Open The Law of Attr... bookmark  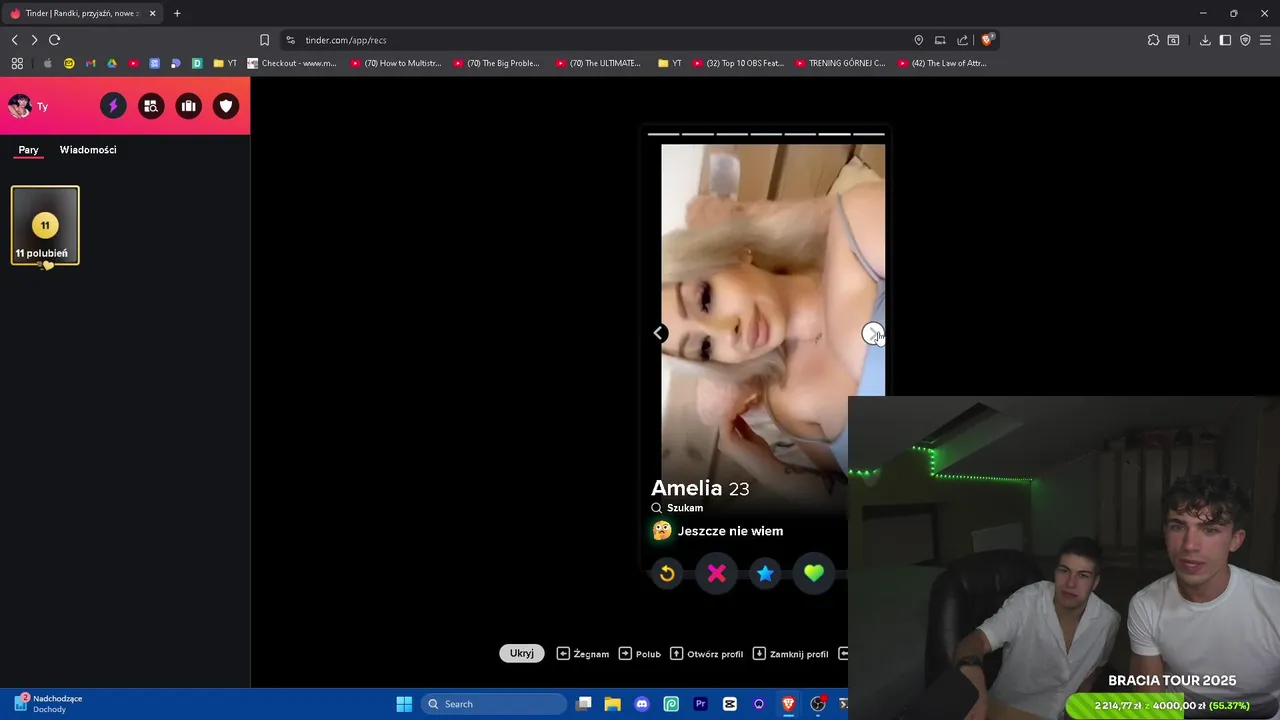tap(942, 63)
